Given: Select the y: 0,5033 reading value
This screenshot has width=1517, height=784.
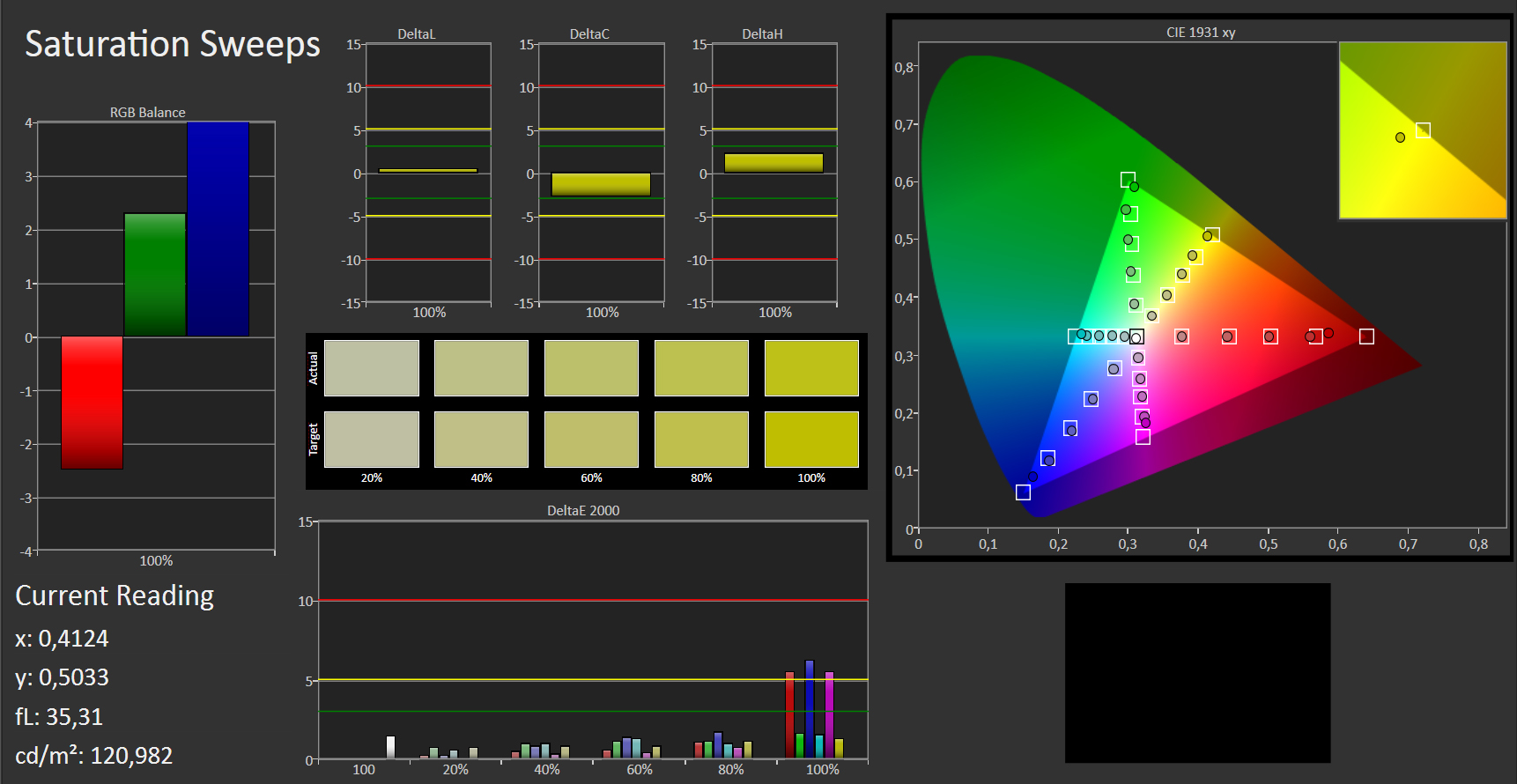Looking at the screenshot, I should pyautogui.click(x=62, y=677).
